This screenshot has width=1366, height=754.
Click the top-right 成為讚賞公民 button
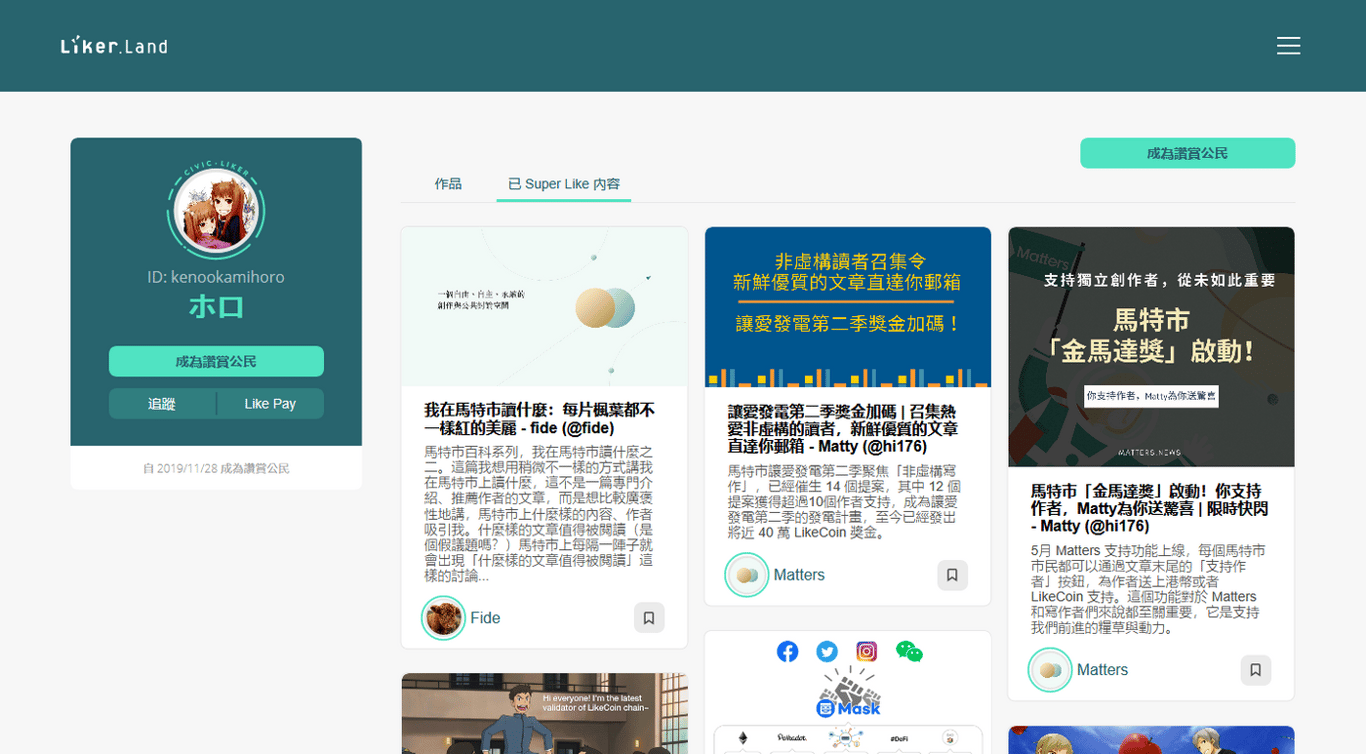point(1187,153)
